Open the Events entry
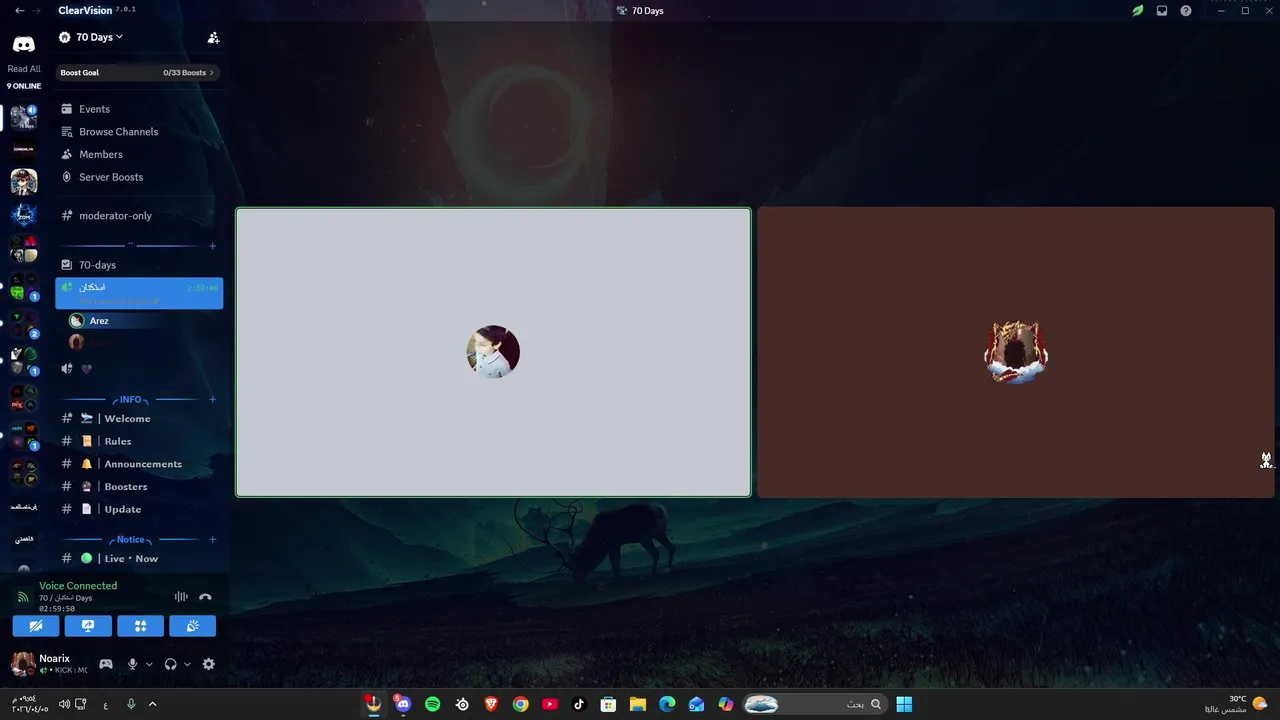 (138, 109)
